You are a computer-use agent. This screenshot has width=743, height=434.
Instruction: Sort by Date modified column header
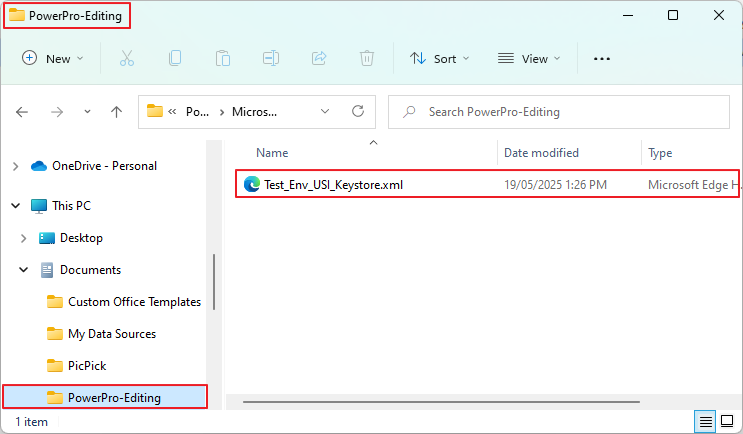point(541,153)
